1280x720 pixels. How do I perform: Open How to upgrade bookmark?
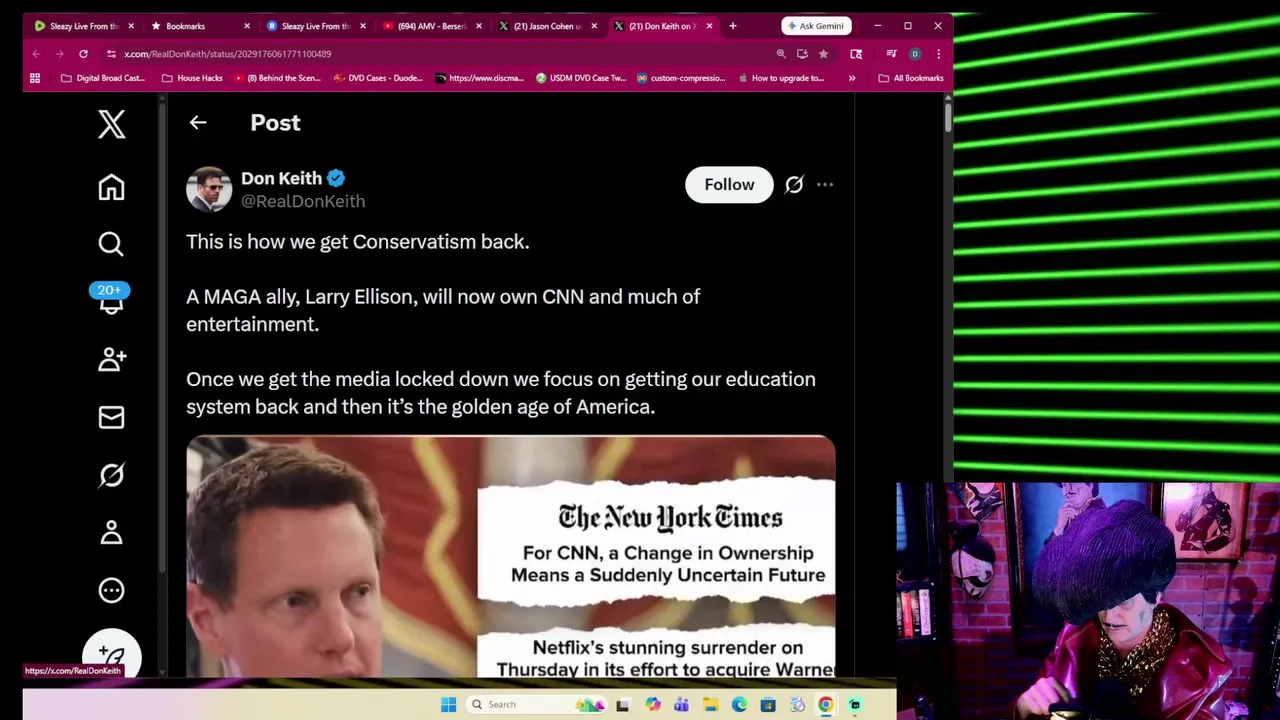click(781, 78)
